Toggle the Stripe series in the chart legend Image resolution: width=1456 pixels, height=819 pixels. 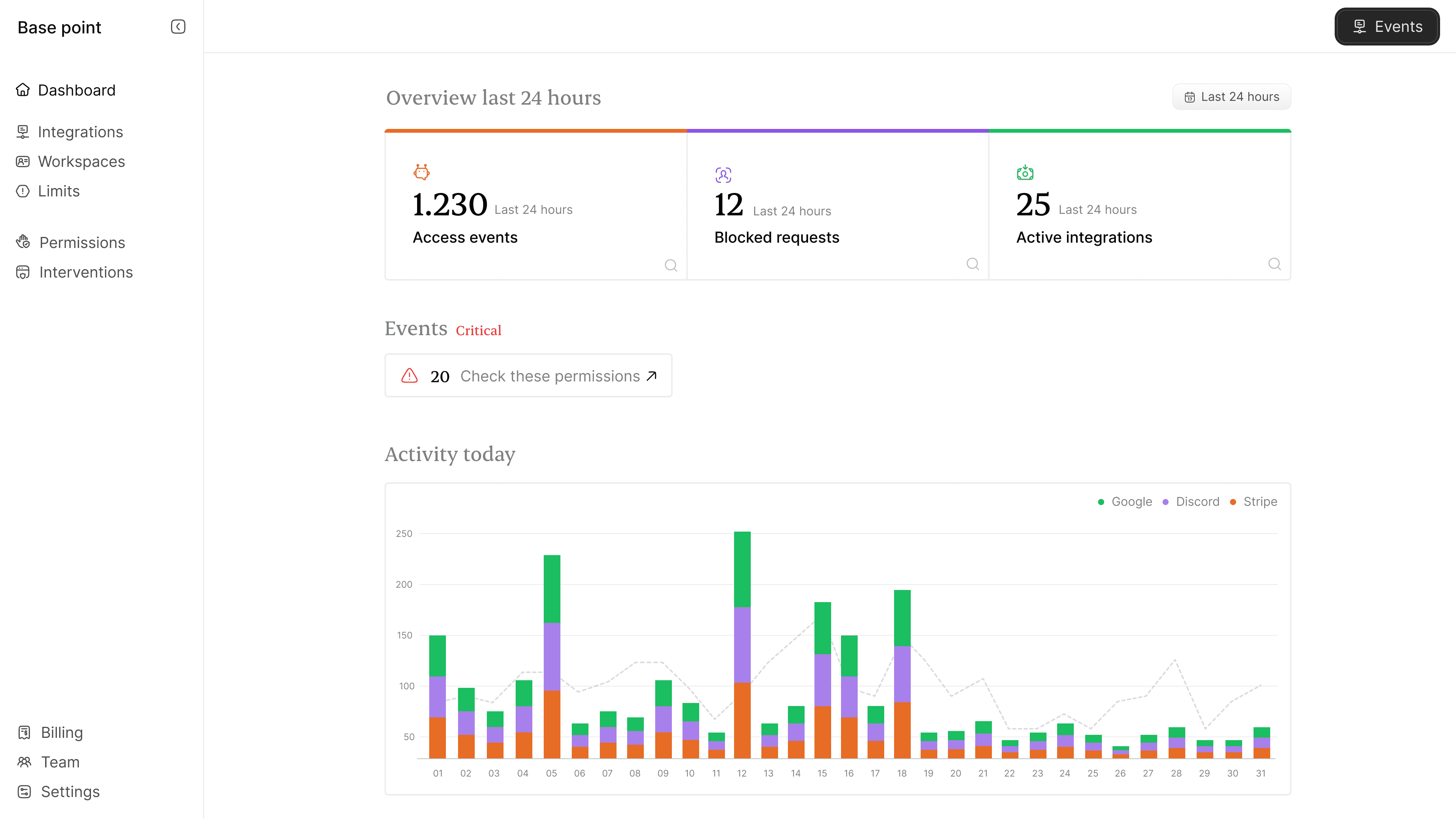pos(1254,502)
